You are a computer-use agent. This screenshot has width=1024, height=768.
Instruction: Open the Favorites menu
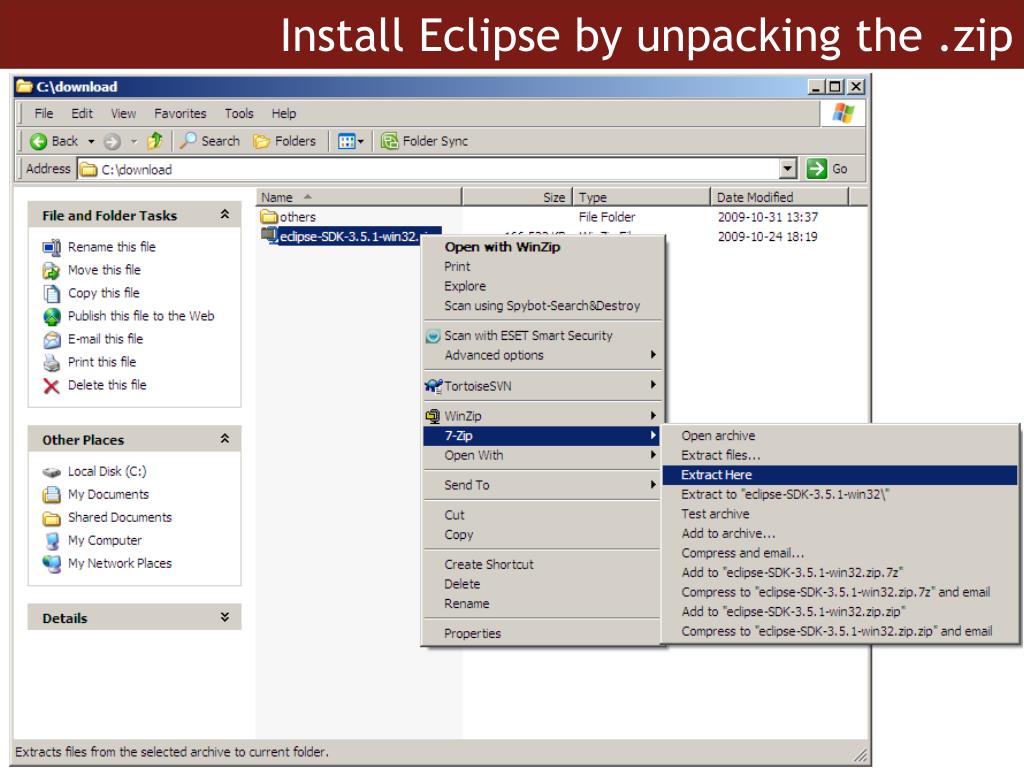point(180,114)
